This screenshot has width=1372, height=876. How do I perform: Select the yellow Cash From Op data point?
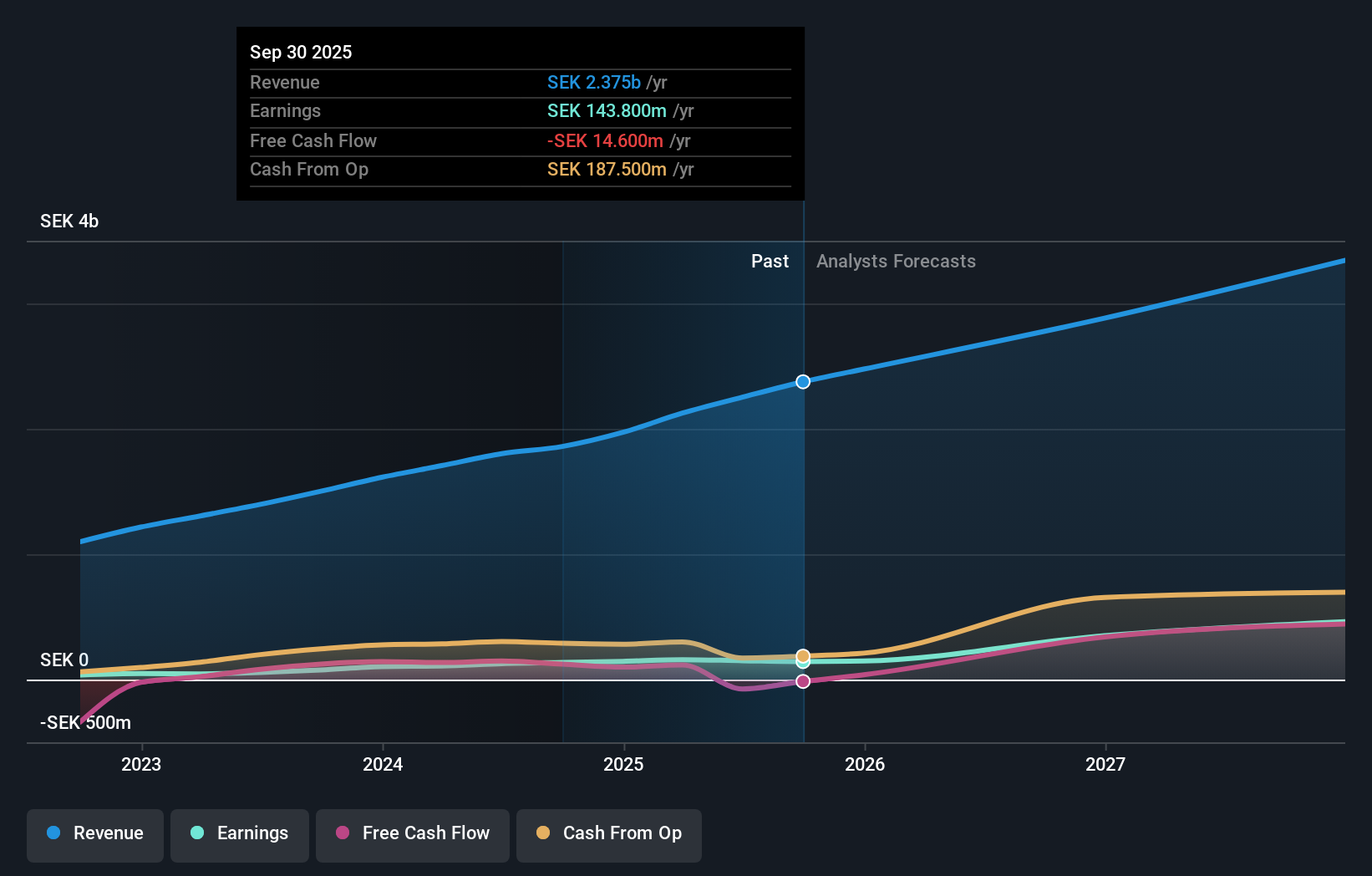803,655
